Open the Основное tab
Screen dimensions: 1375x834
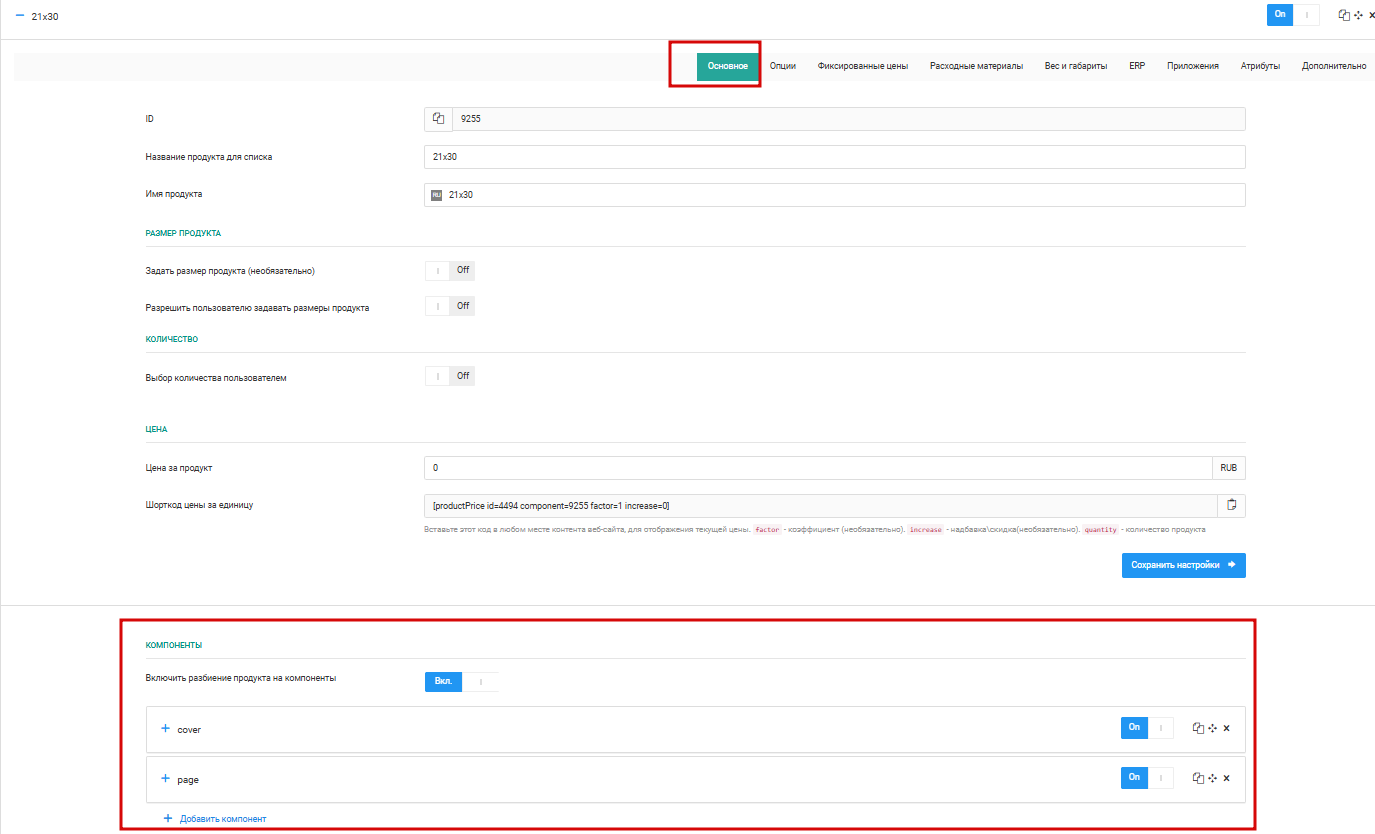click(728, 66)
